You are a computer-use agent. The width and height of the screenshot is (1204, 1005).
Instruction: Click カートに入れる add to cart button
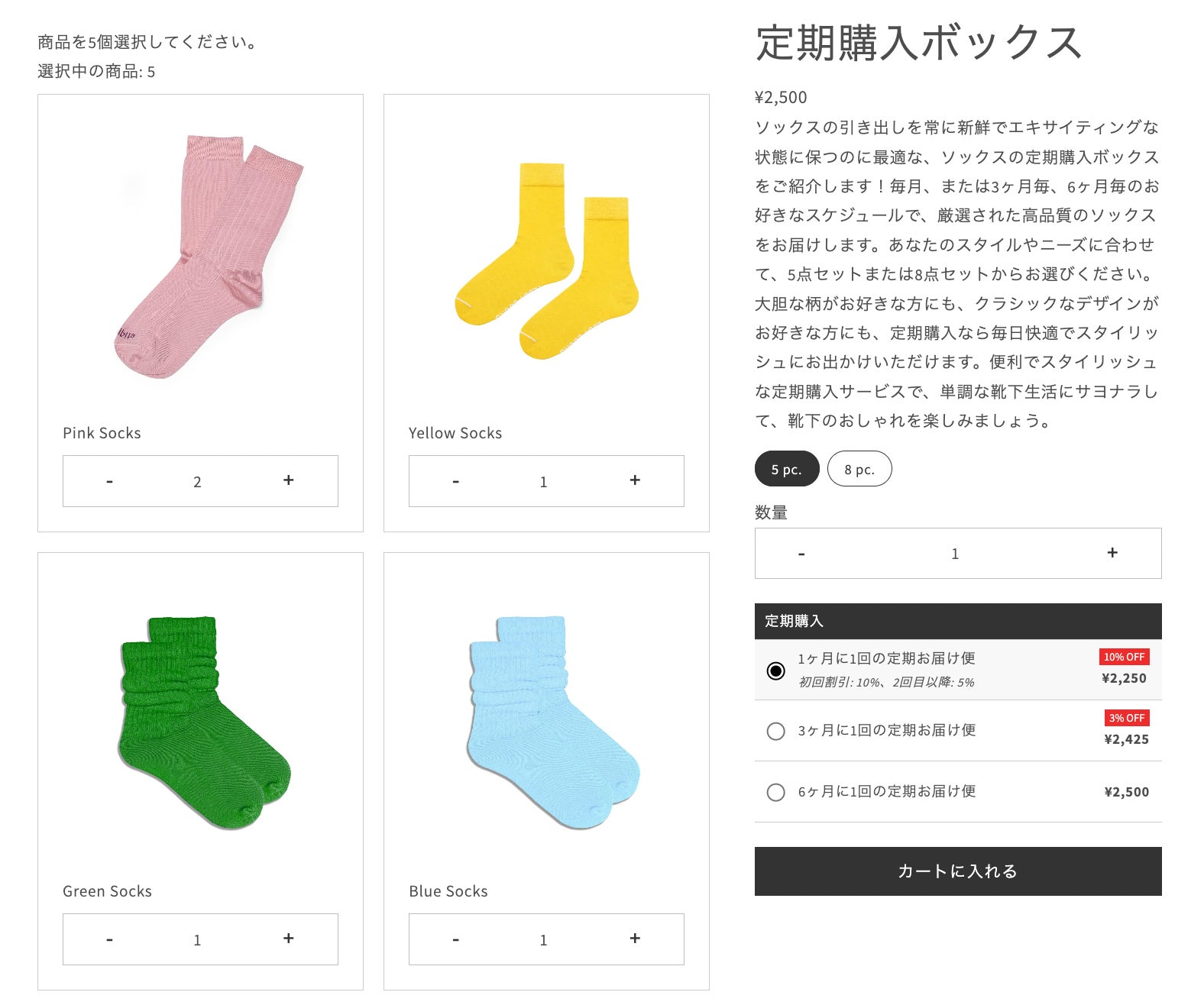(957, 871)
